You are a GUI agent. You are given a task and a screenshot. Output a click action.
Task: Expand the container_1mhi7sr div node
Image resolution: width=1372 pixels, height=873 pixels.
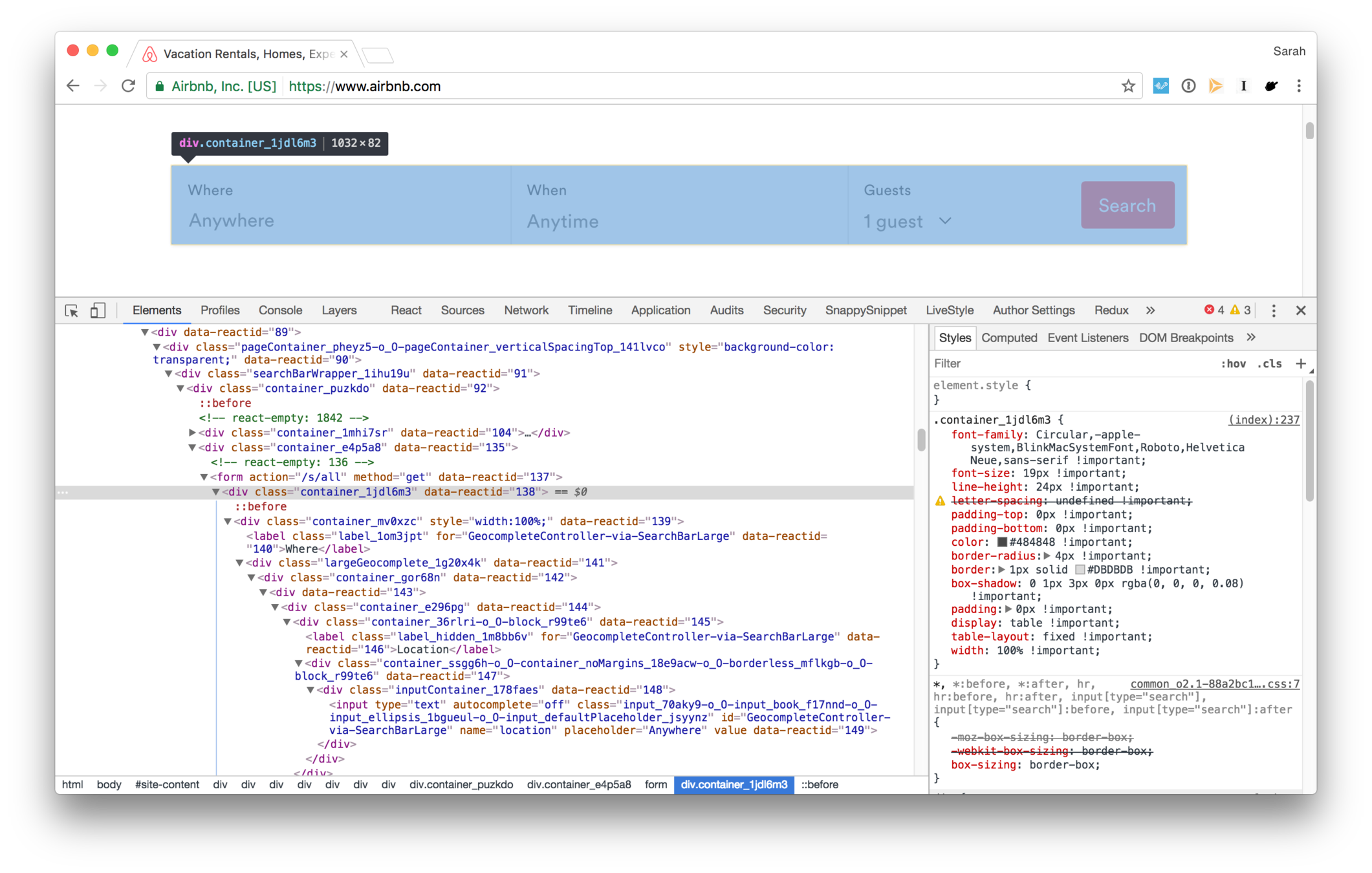192,433
